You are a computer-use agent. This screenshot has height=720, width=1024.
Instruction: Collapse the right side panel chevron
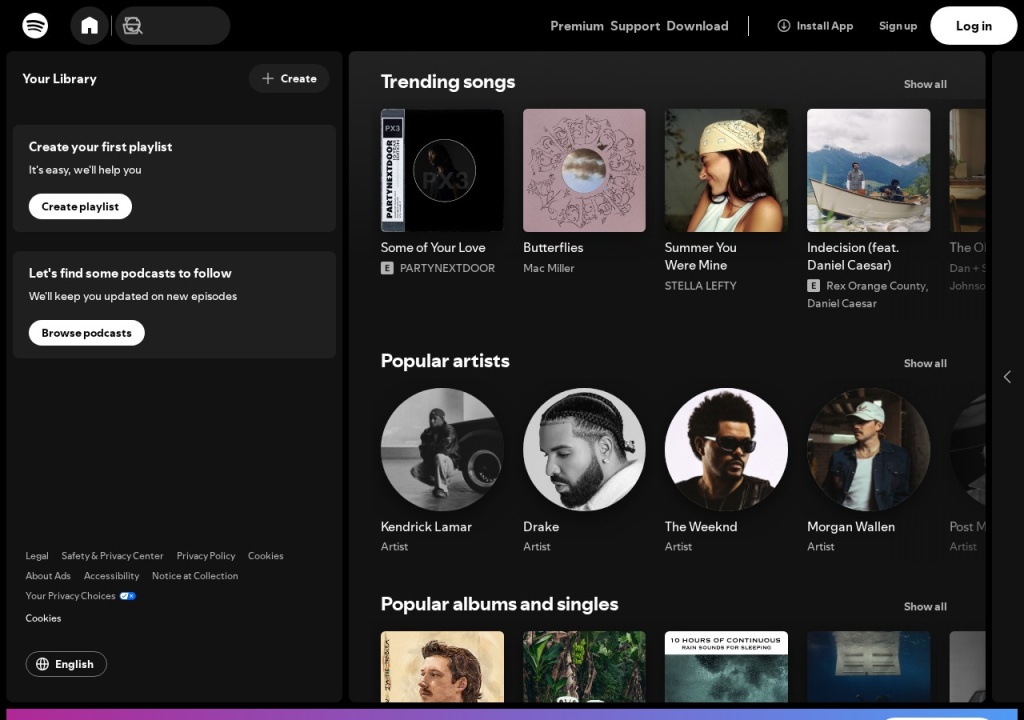[1007, 377]
